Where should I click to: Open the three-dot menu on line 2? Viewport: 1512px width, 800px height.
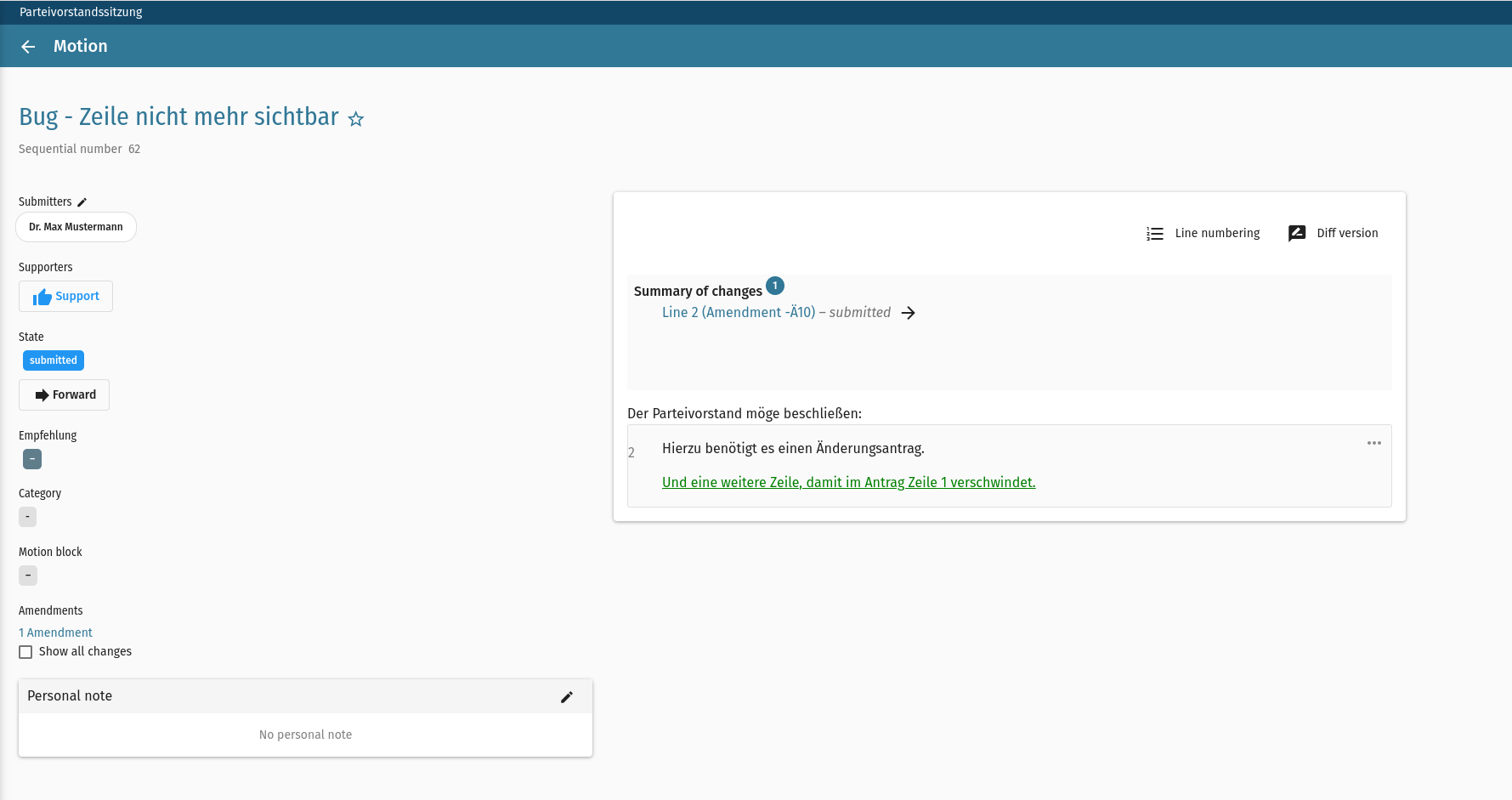pyautogui.click(x=1374, y=443)
